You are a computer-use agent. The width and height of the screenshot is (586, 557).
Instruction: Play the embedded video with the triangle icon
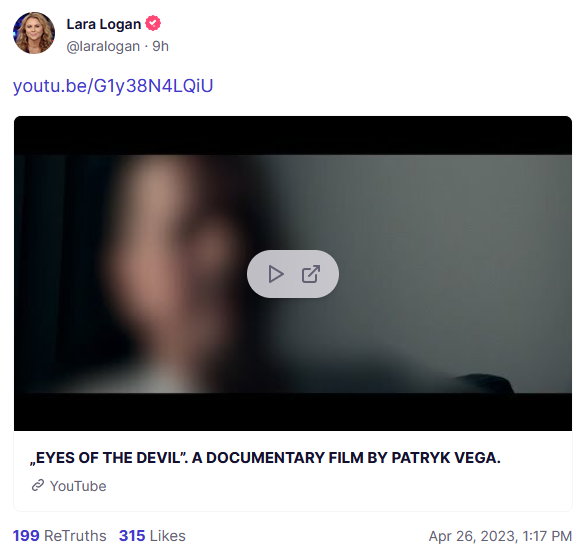(x=276, y=274)
